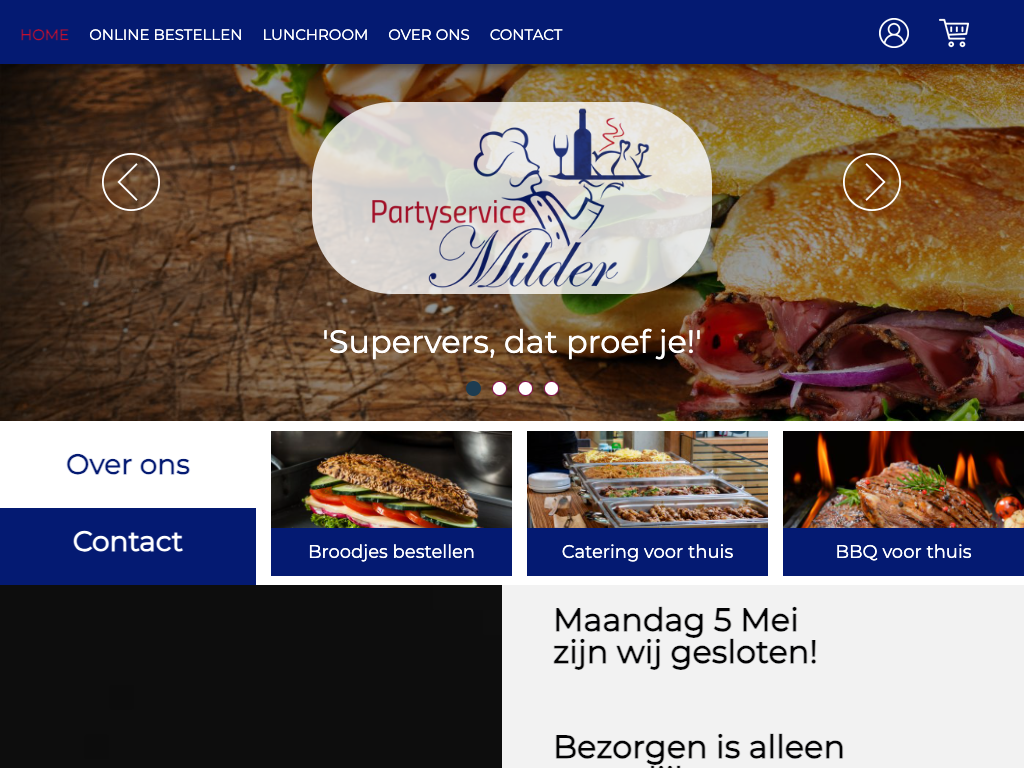The image size is (1024, 768).
Task: Select the second carousel dot
Action: click(x=500, y=389)
